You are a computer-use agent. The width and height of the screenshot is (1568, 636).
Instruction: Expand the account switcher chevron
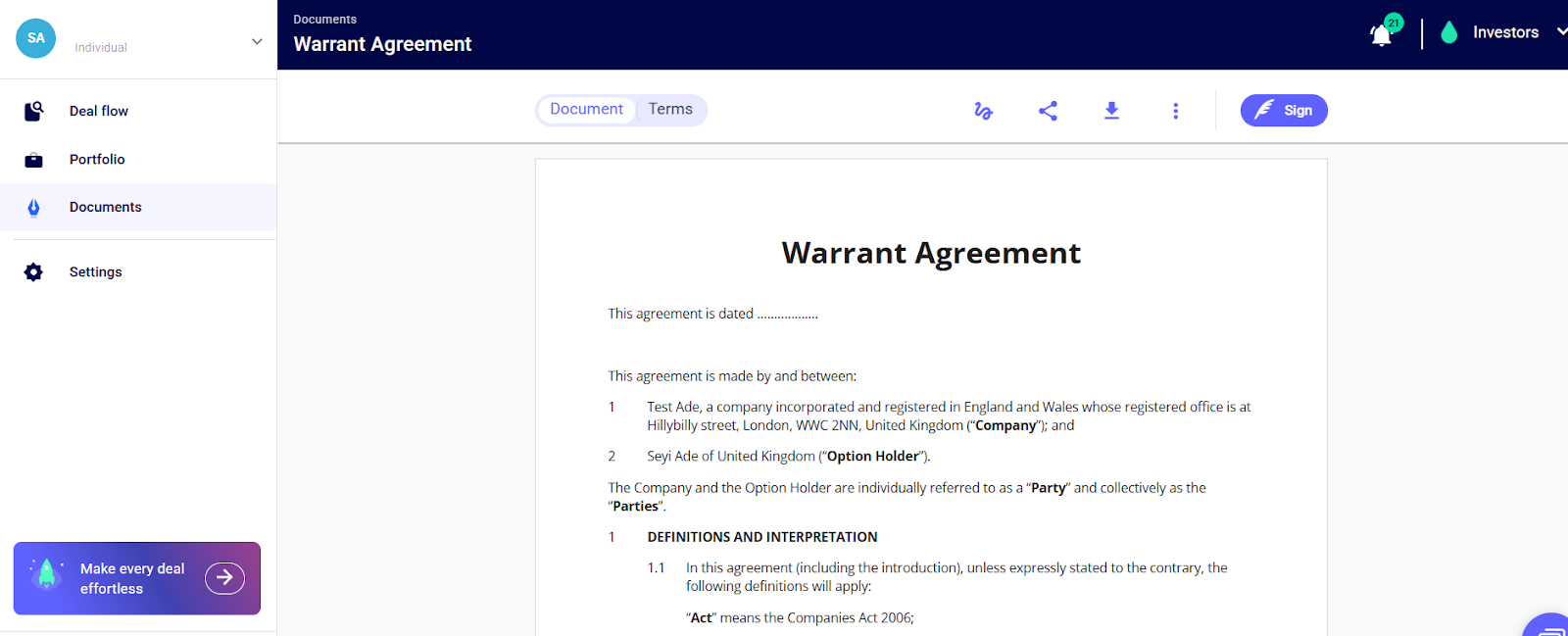pos(257,41)
